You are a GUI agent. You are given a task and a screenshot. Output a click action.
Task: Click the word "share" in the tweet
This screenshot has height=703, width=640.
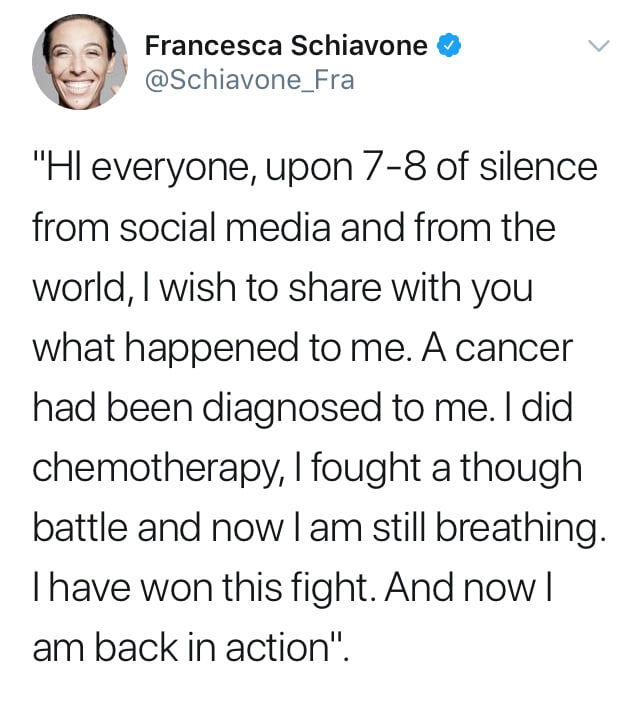tap(335, 289)
